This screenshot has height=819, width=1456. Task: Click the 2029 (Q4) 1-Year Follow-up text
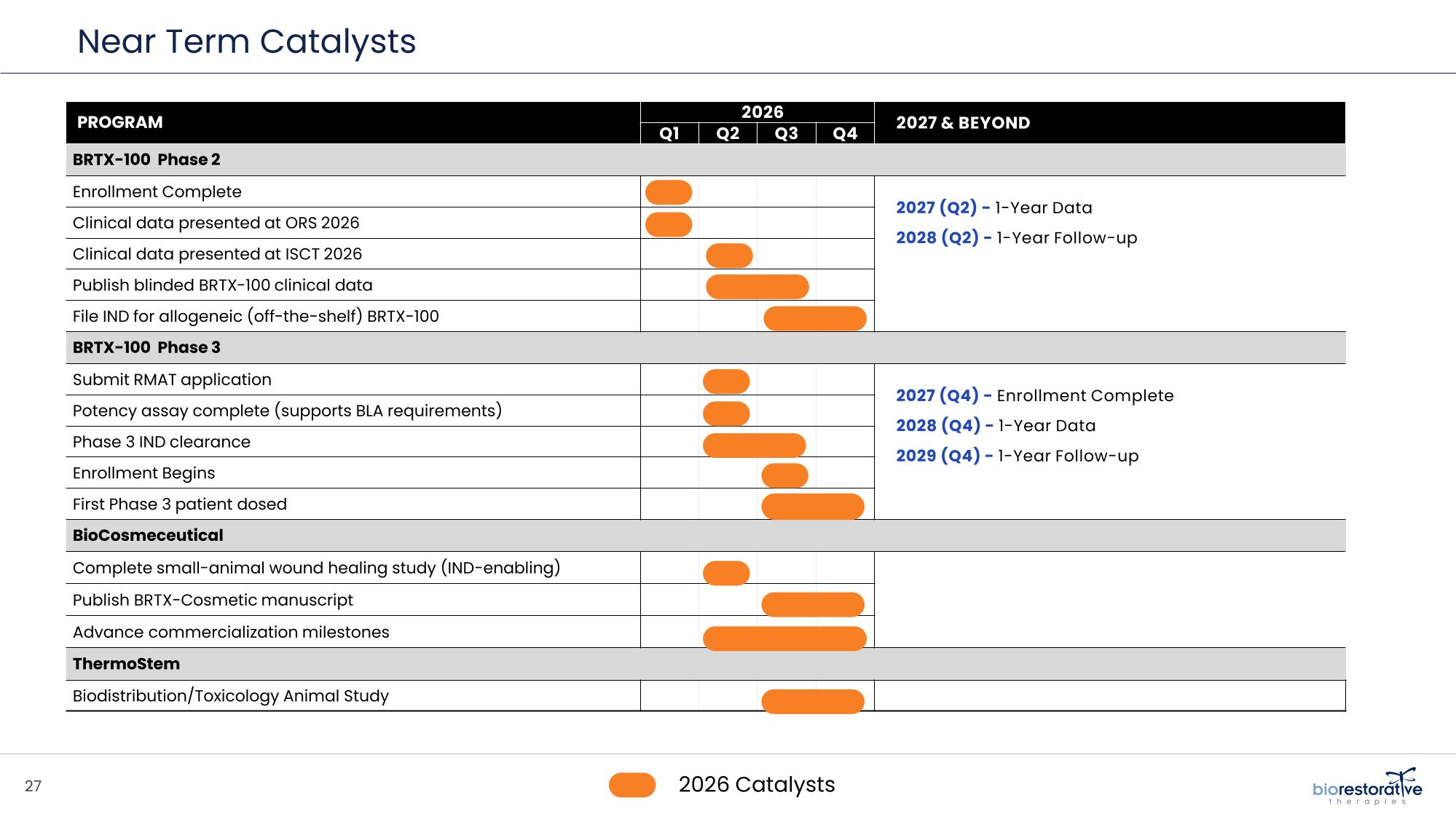(1017, 456)
